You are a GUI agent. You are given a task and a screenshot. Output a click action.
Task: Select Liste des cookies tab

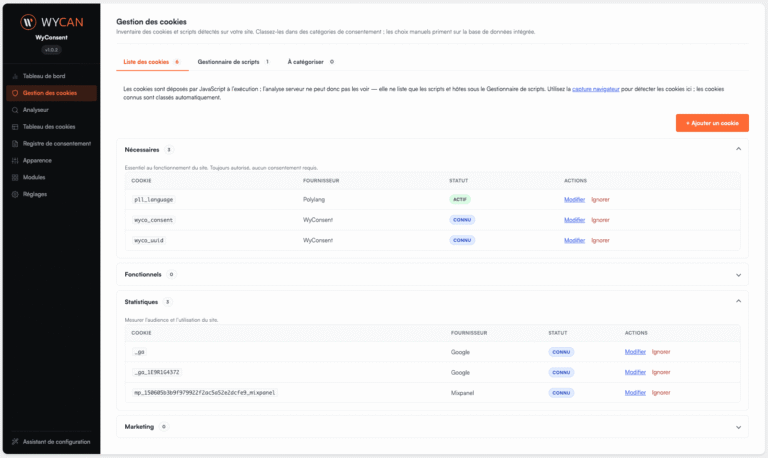point(152,62)
